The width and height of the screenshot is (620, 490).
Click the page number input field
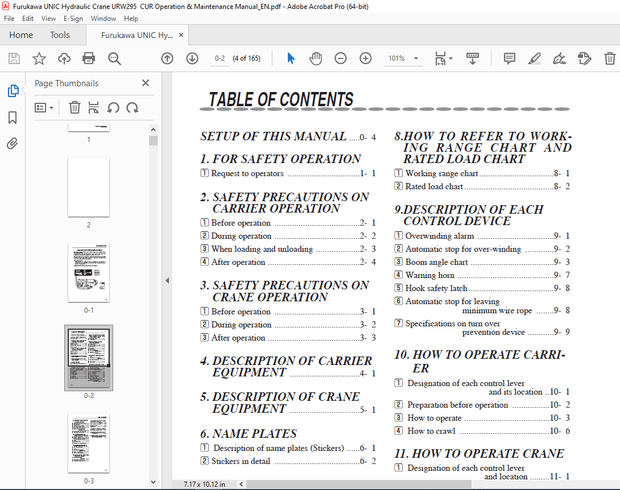(x=219, y=59)
